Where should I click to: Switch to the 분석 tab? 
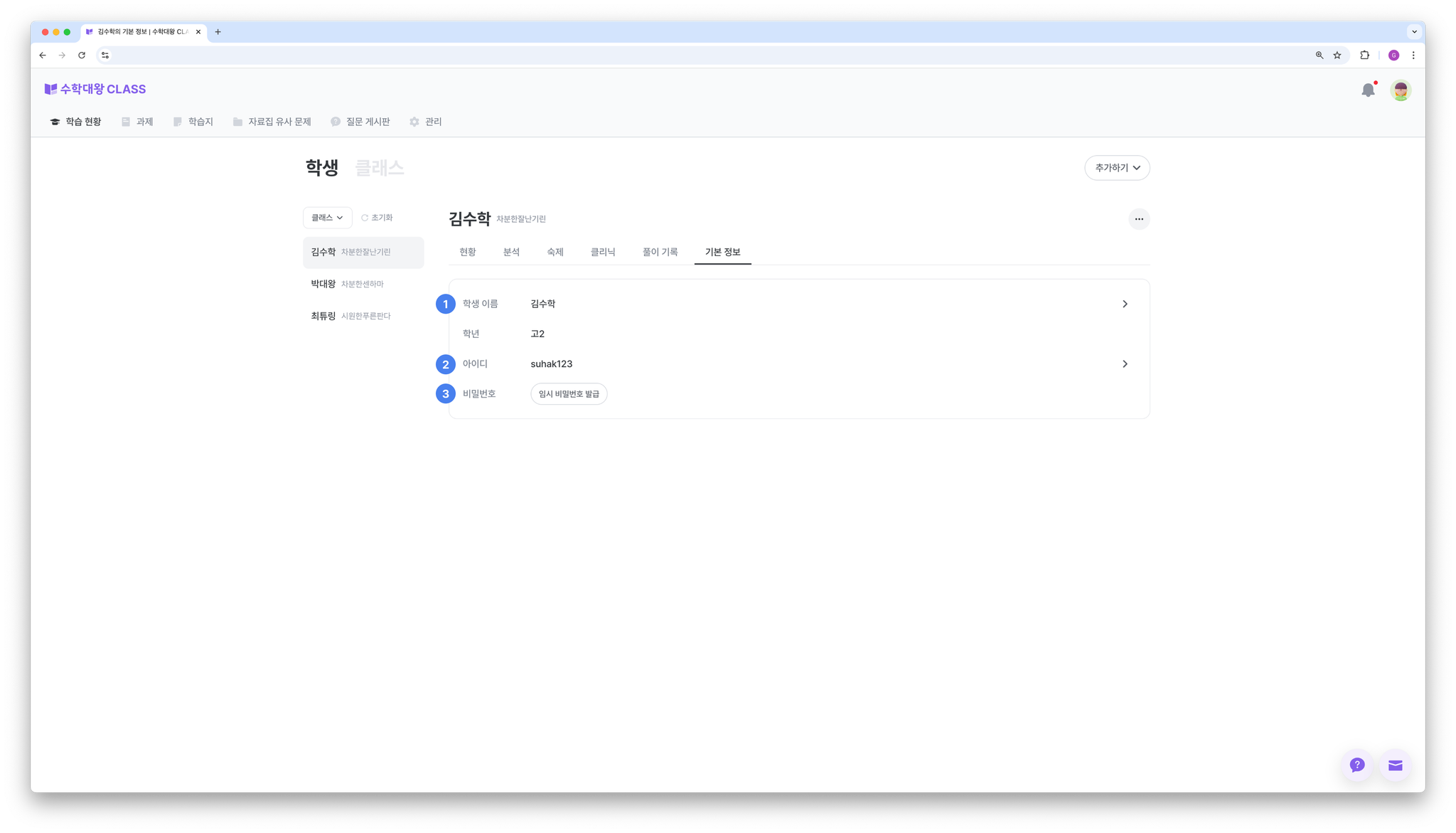[511, 252]
